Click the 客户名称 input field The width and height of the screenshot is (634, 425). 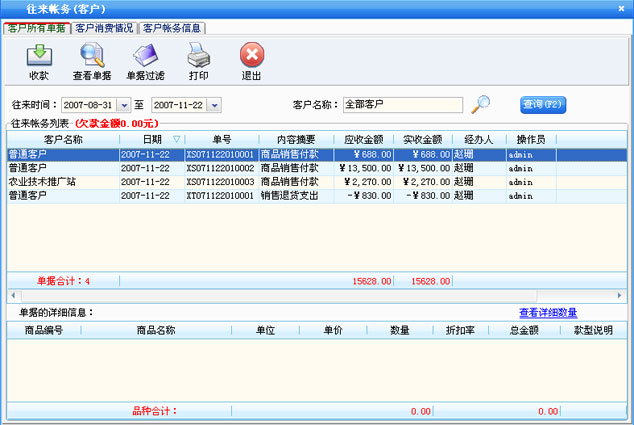tap(402, 104)
